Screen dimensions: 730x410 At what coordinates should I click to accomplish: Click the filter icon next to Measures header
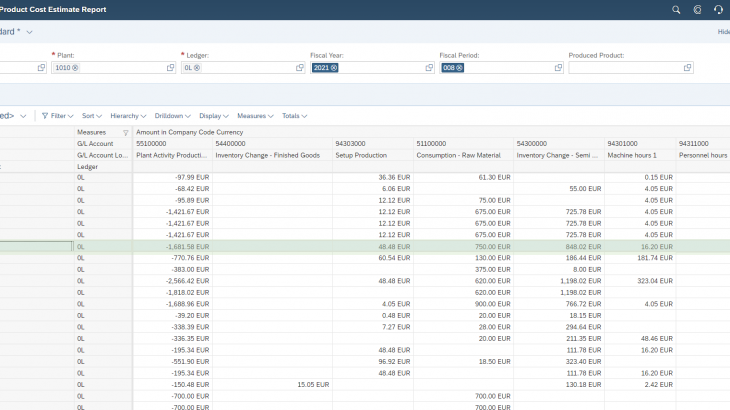[x=126, y=132]
